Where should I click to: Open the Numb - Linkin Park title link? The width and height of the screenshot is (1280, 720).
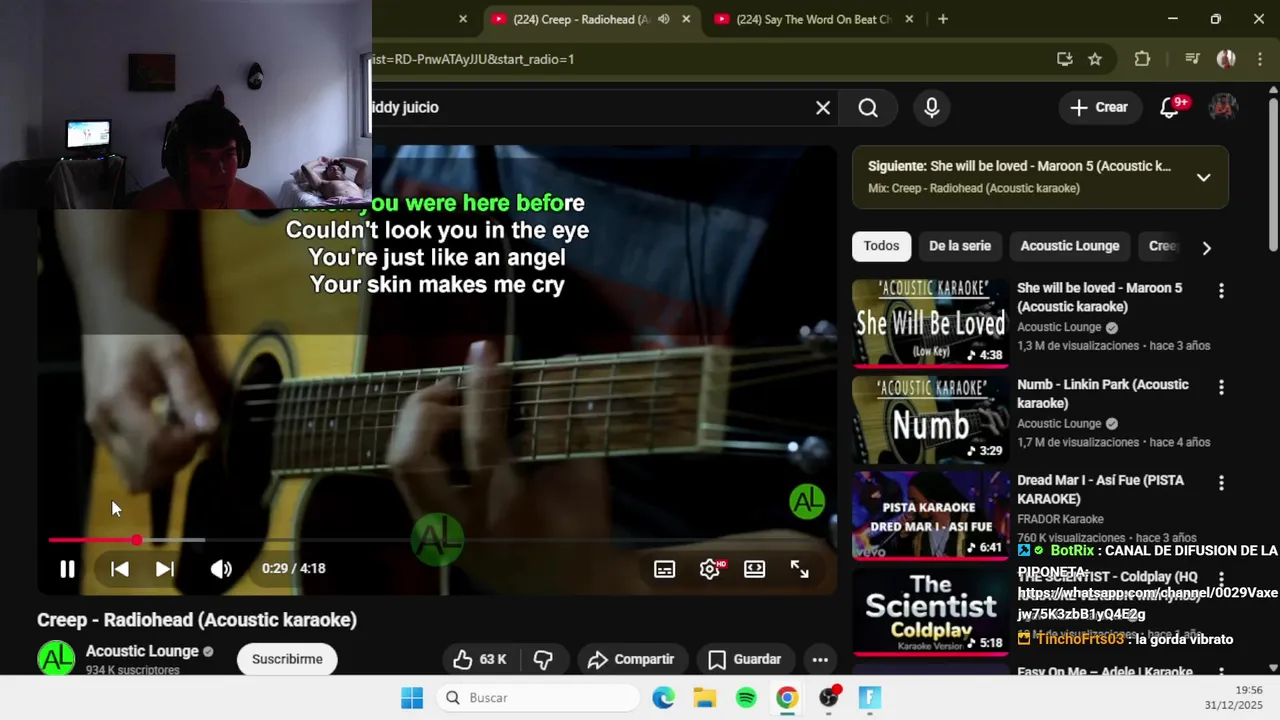pos(1103,394)
